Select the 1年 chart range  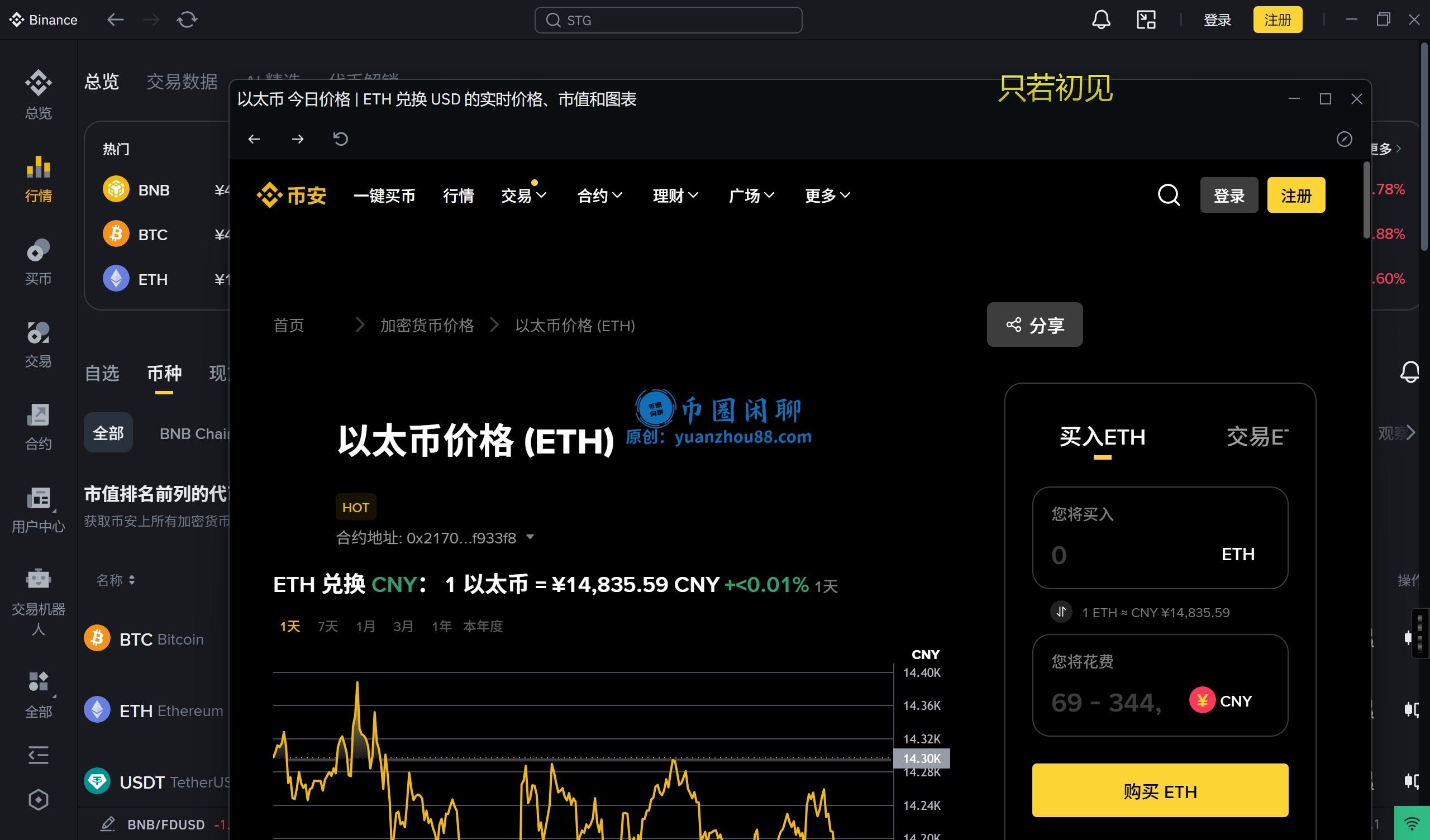coord(441,626)
